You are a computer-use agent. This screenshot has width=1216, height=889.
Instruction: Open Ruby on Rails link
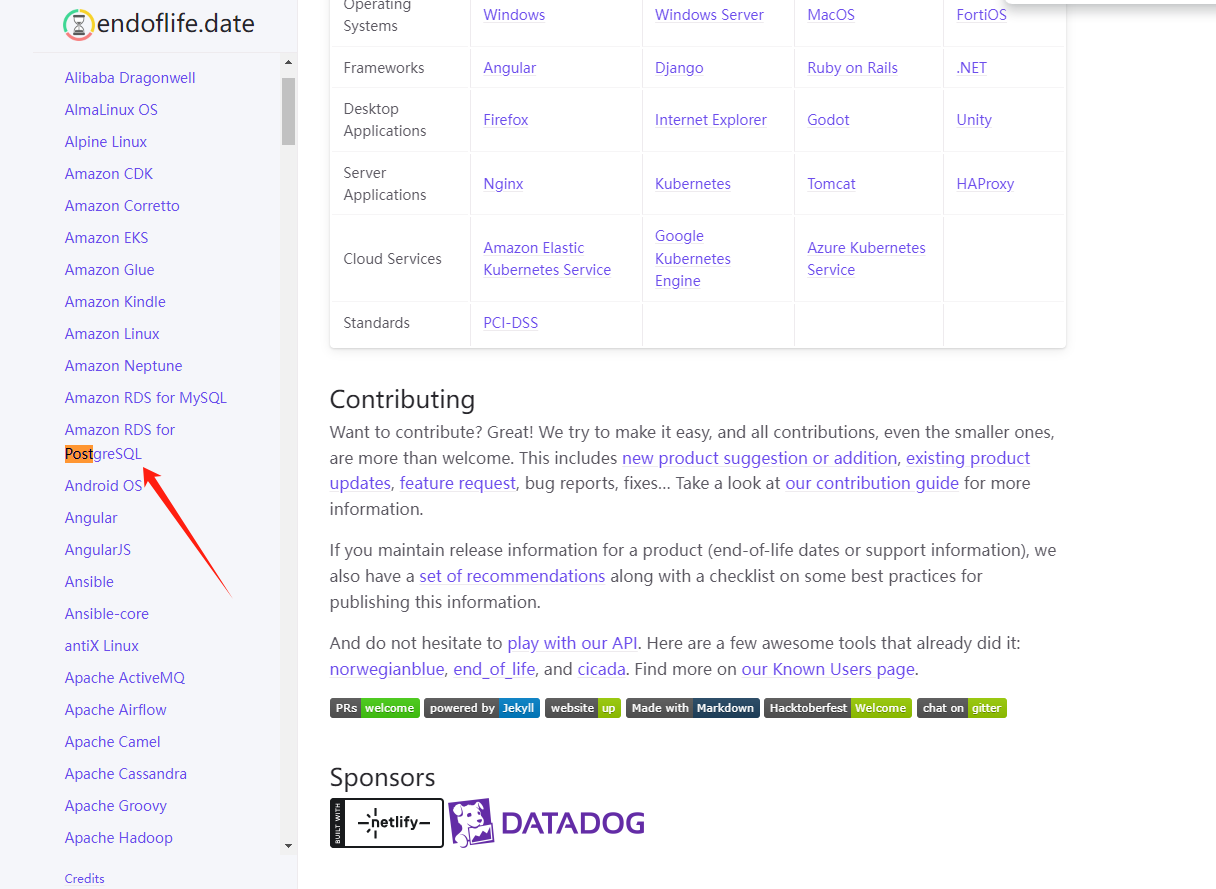pyautogui.click(x=852, y=68)
